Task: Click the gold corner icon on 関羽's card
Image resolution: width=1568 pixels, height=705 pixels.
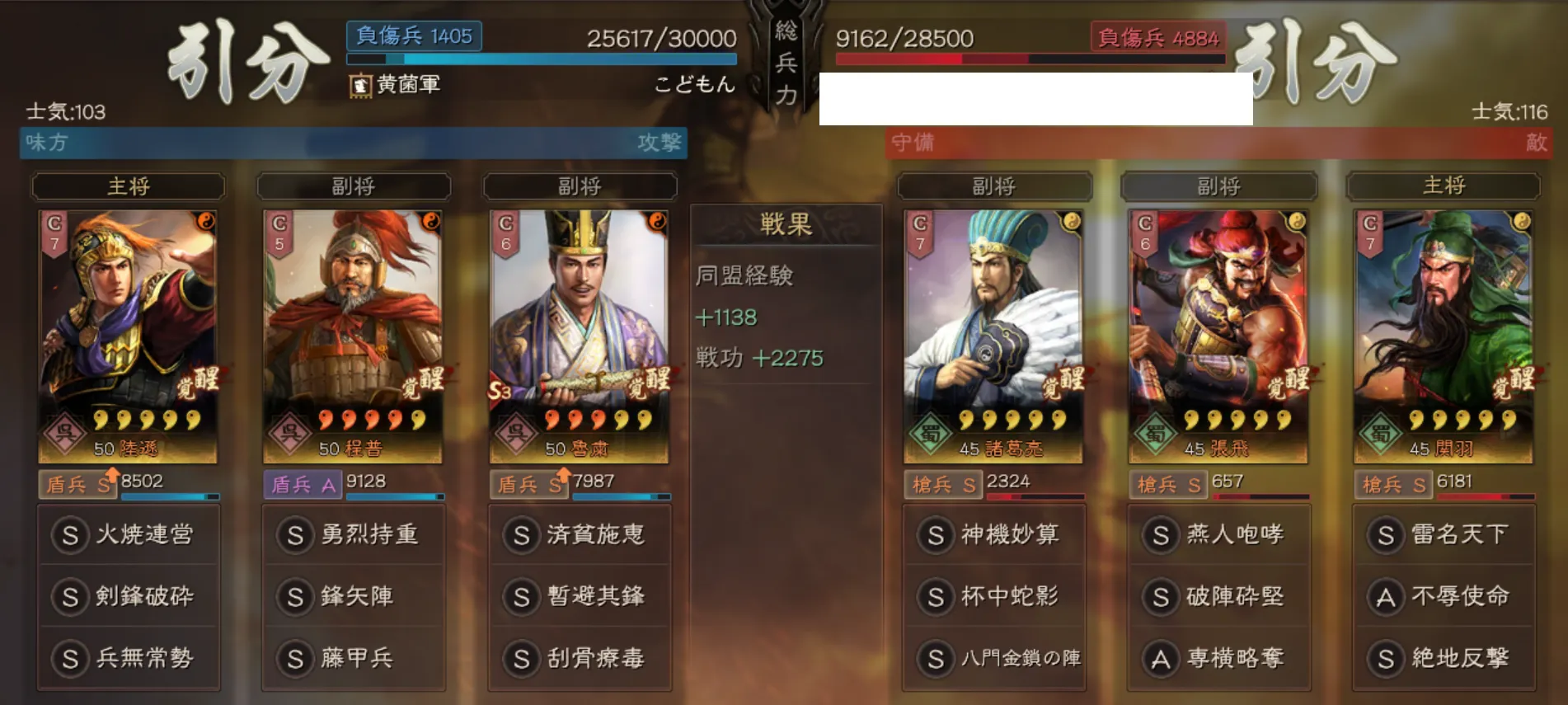Action: click(1522, 221)
